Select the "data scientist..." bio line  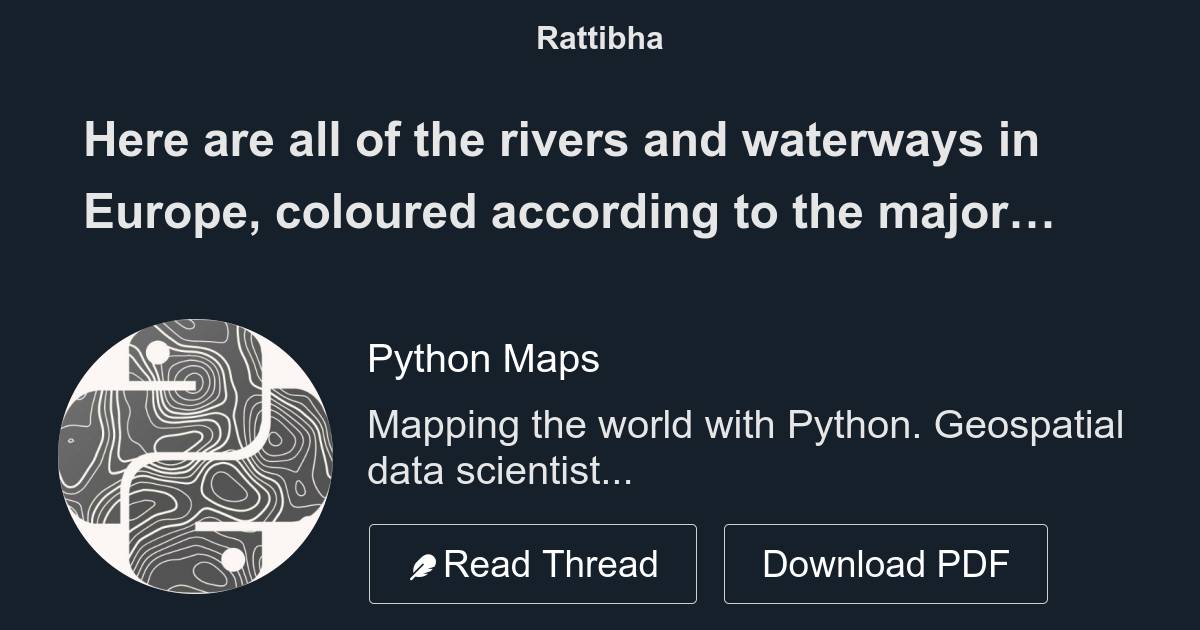pyautogui.click(x=499, y=470)
